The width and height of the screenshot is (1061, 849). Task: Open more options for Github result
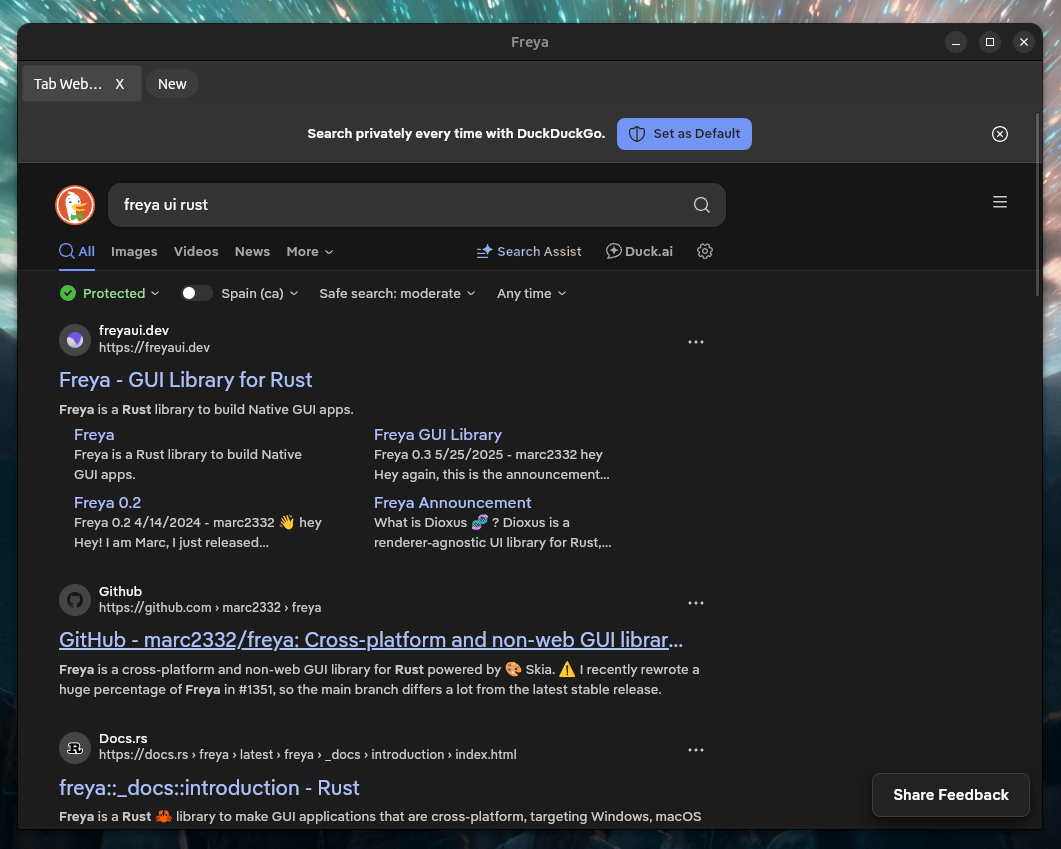(696, 603)
